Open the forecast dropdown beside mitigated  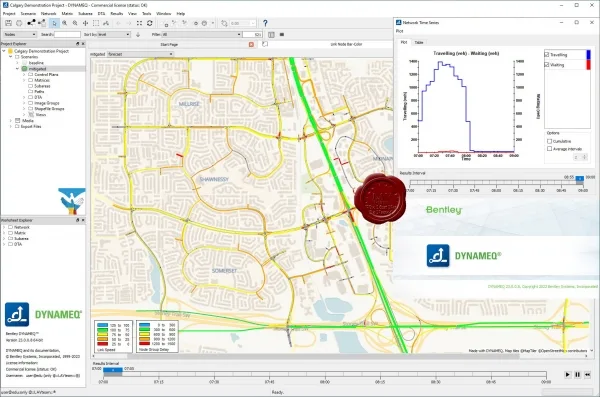point(140,54)
